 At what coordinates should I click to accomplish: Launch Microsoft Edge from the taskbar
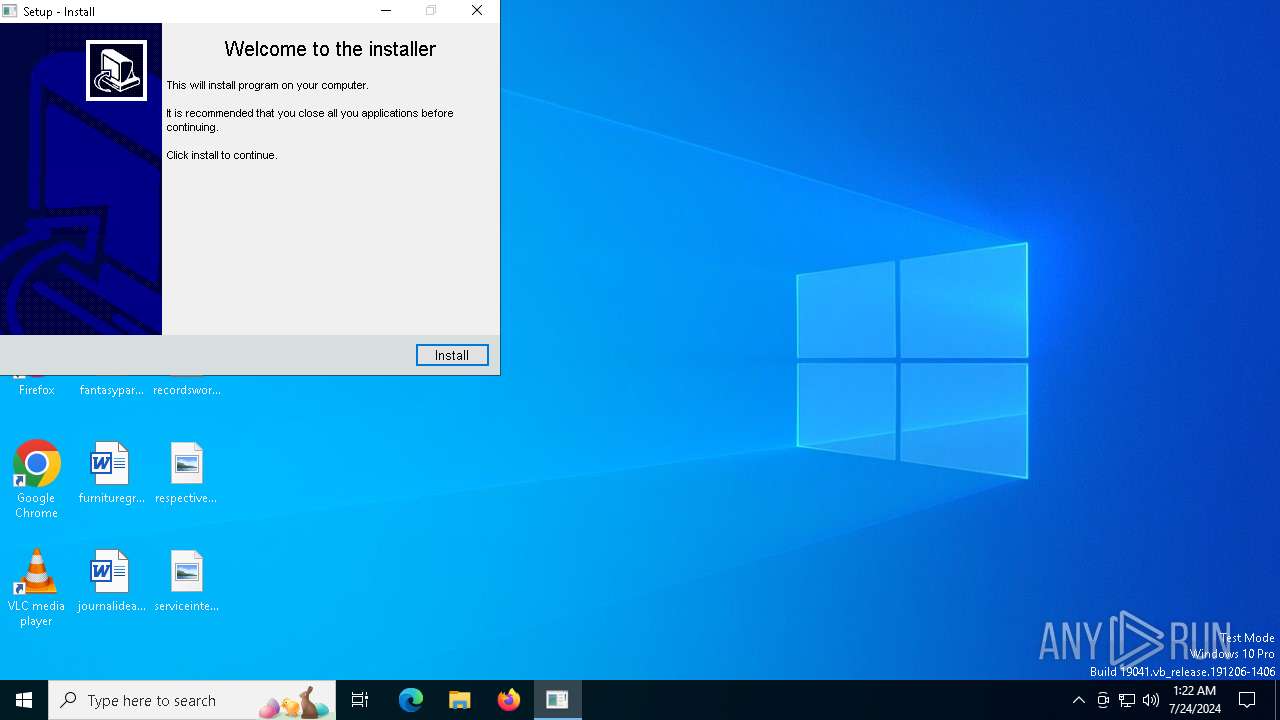click(411, 700)
